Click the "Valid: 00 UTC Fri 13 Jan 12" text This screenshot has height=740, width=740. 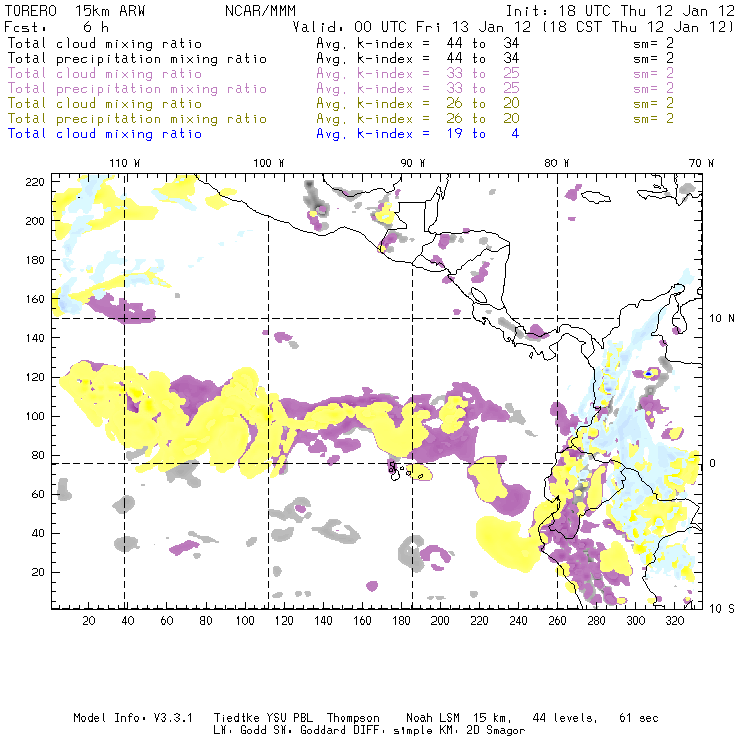tap(412, 27)
